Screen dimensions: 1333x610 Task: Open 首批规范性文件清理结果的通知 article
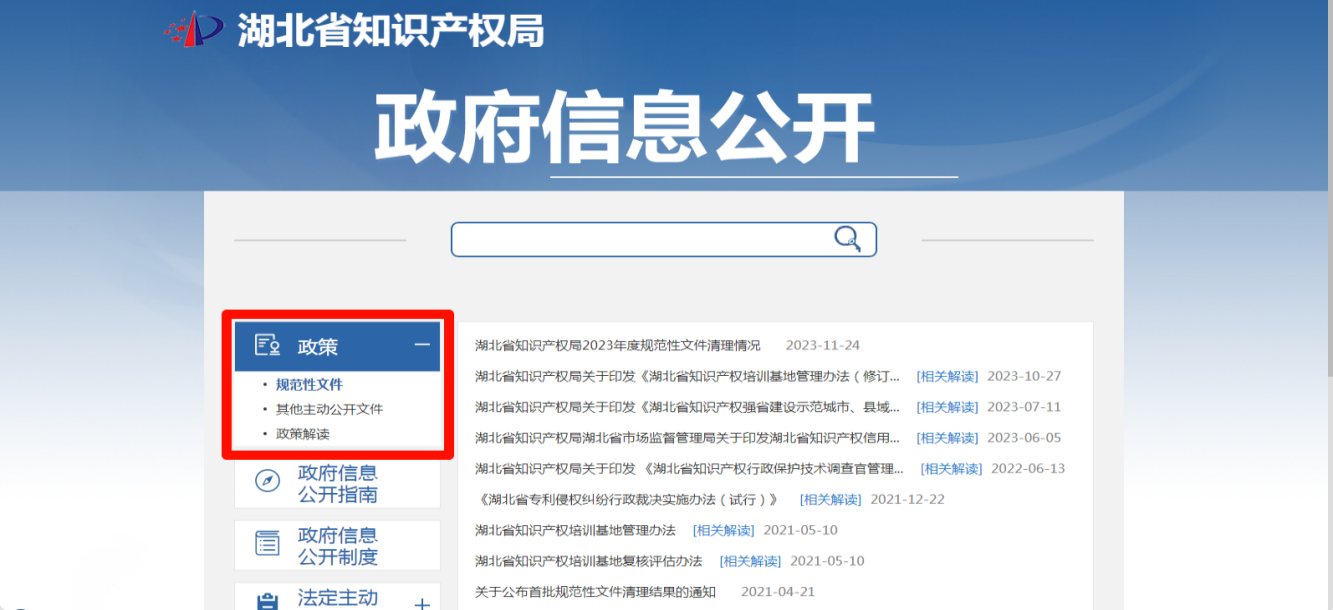coord(595,591)
